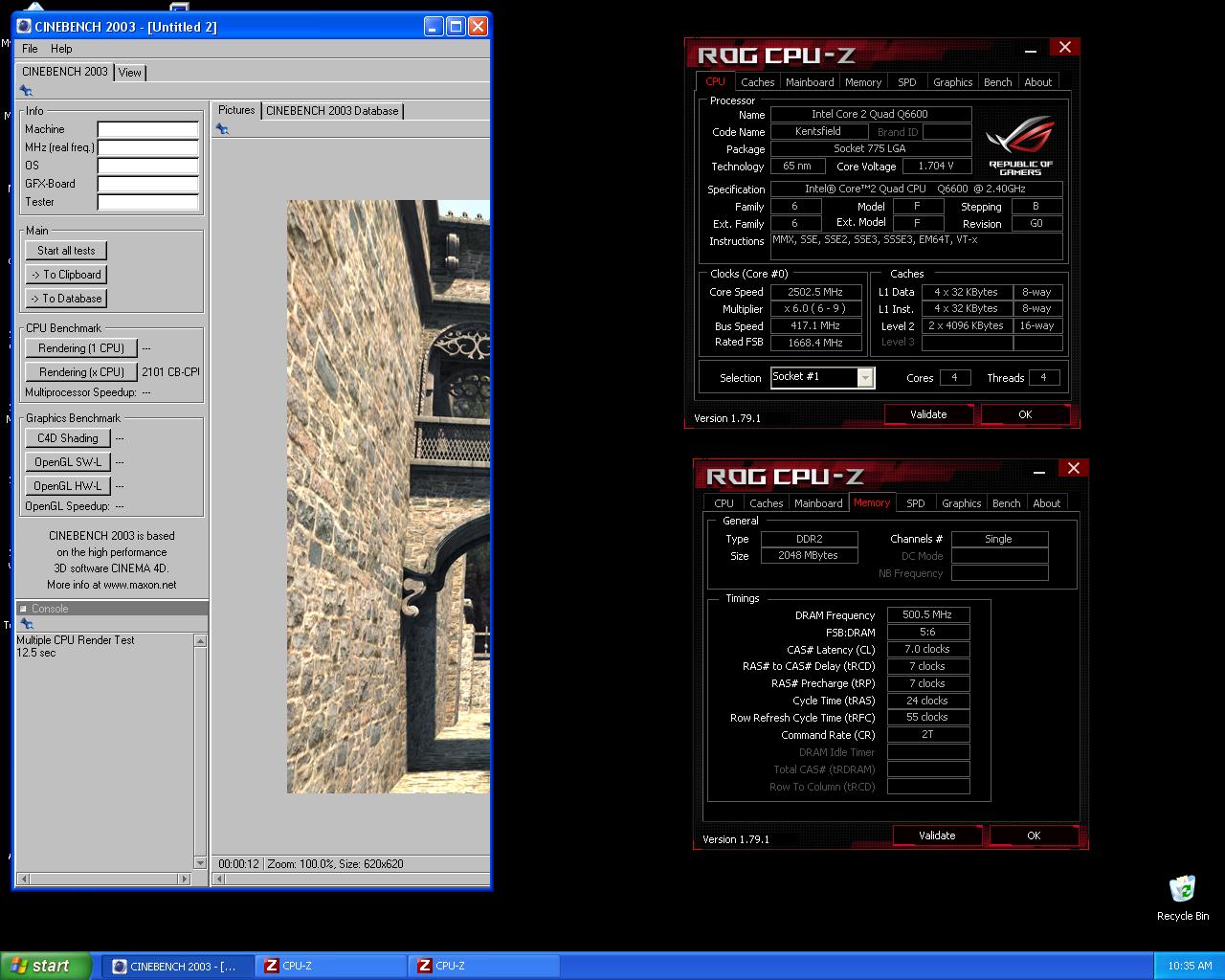1225x980 pixels.
Task: Open the About tab in bottom CPU-Z window
Action: (x=1047, y=503)
